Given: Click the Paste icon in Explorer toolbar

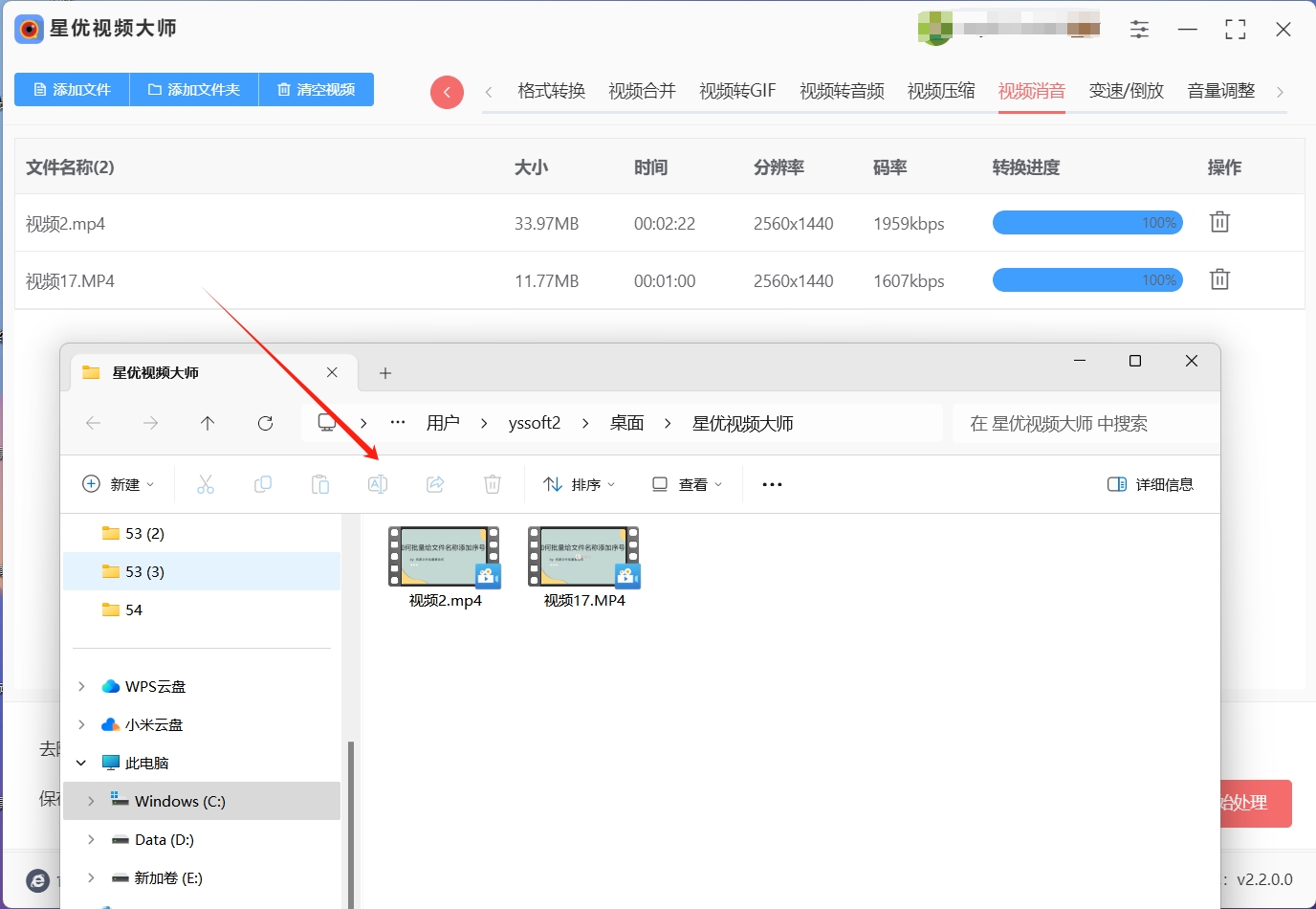Looking at the screenshot, I should point(320,484).
